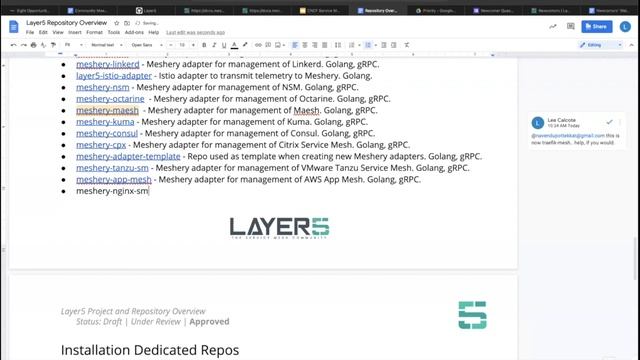Clear formatting from selected text
Viewport: 640px width, 360px height.
[407, 45]
